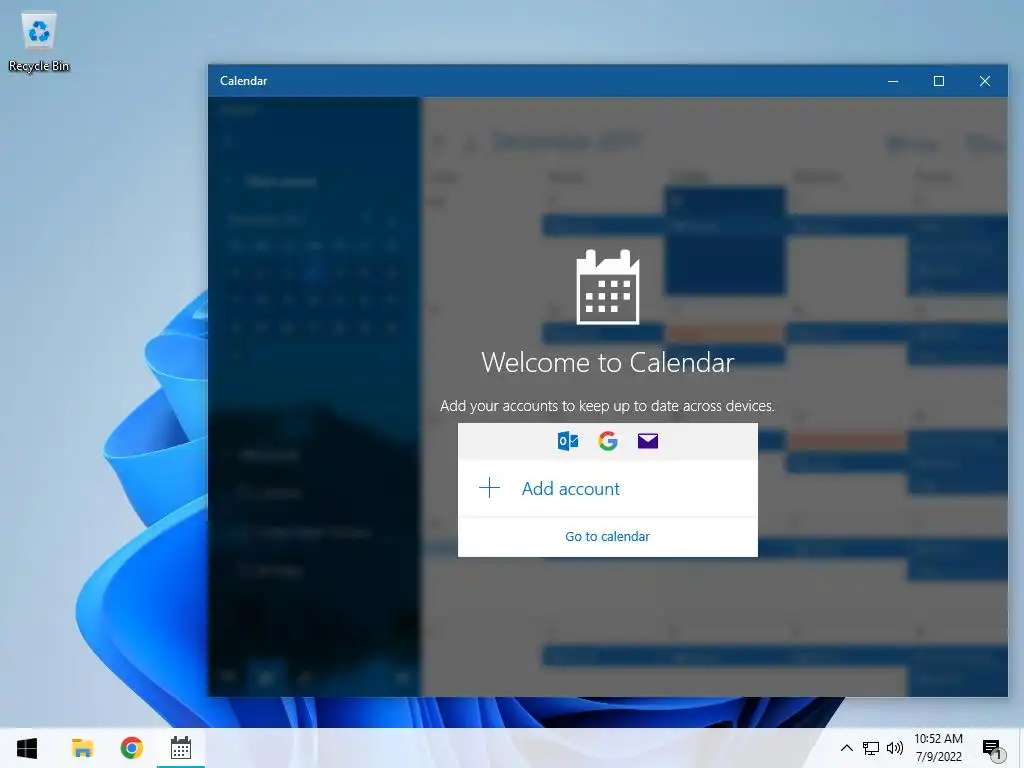Choose the Google account icon
Image resolution: width=1024 pixels, height=768 pixels.
[x=607, y=441]
